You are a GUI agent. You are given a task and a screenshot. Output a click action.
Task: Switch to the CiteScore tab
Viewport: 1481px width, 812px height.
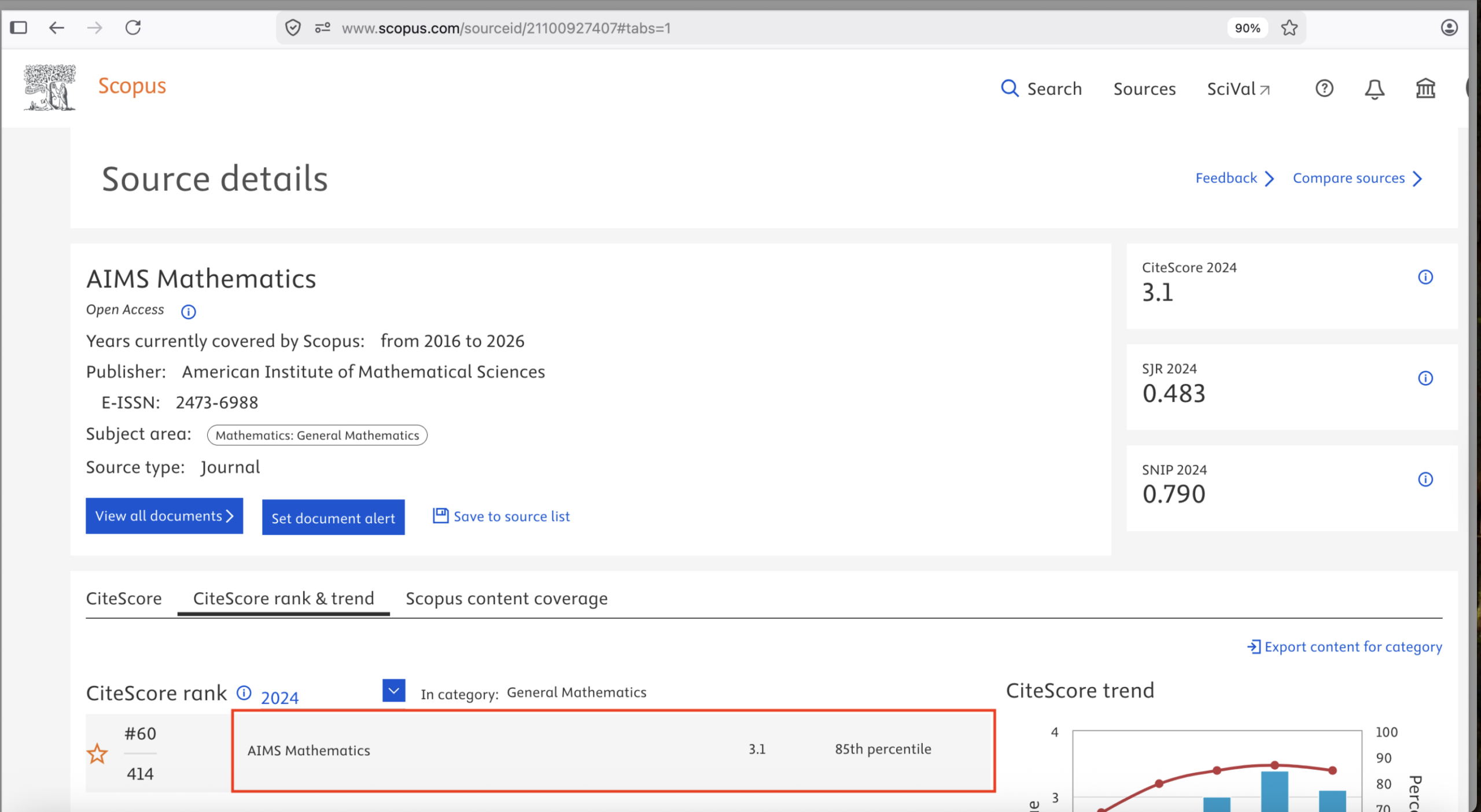coord(124,599)
